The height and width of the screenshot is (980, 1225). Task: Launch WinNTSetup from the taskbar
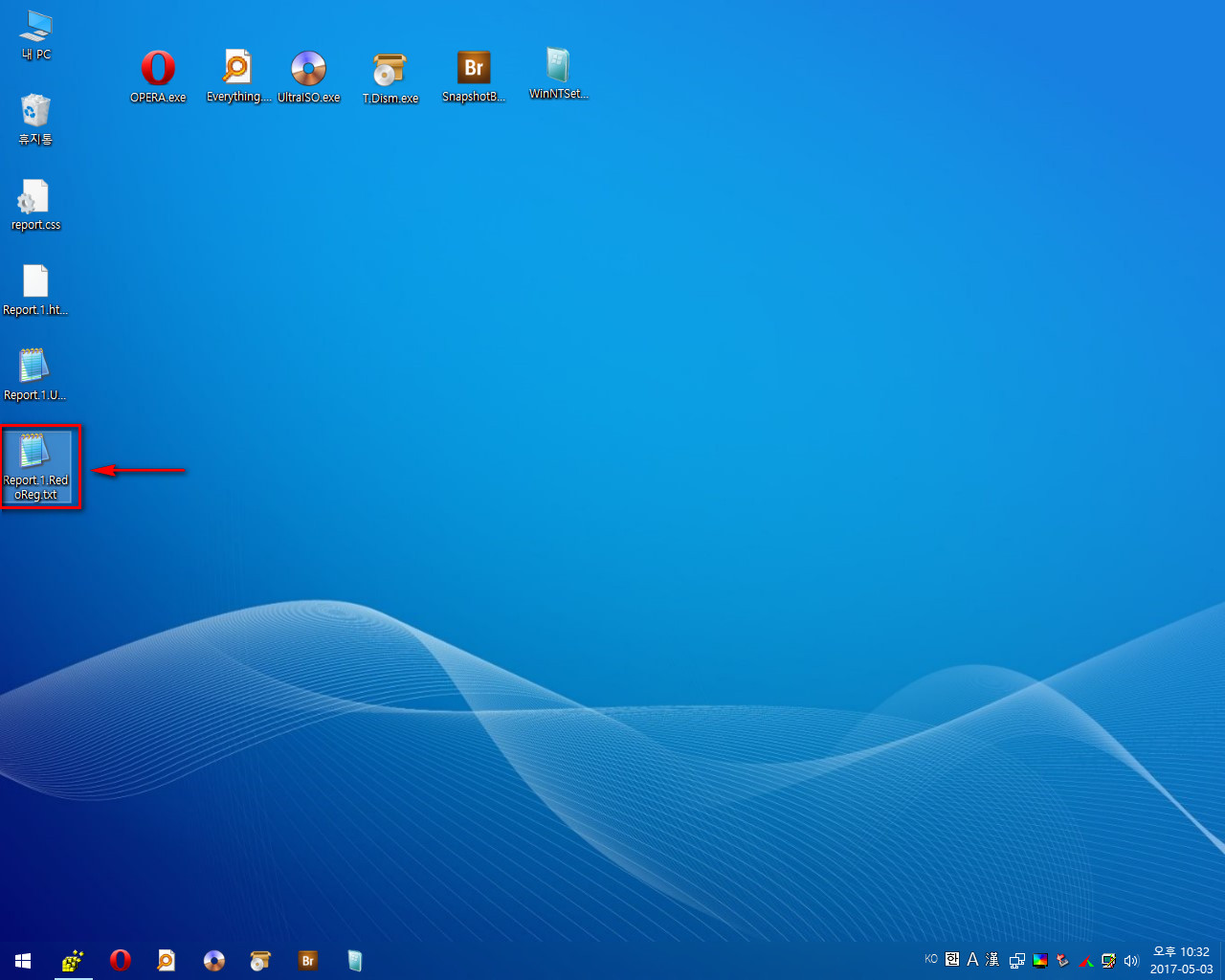354,960
